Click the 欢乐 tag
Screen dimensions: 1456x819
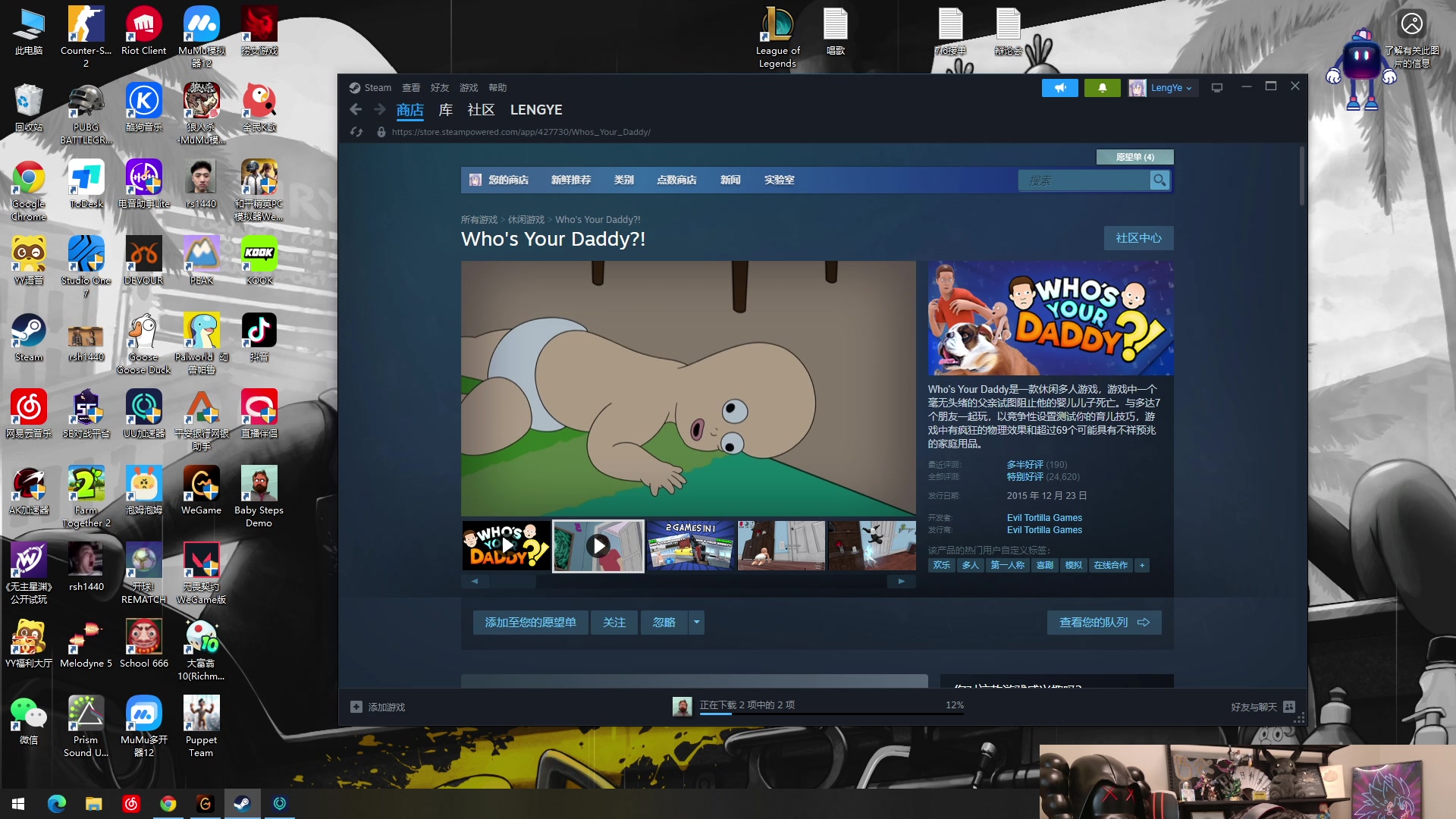pos(942,566)
